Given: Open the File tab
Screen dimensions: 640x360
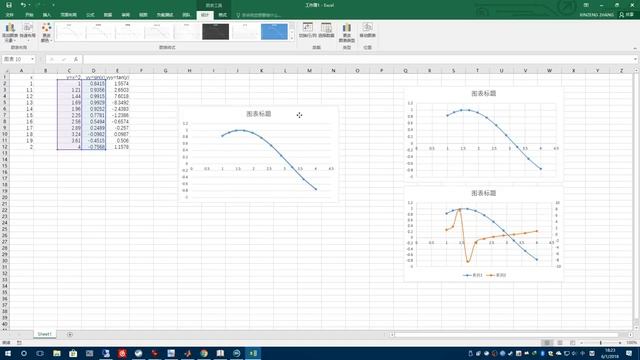Looking at the screenshot, I should coord(9,15).
